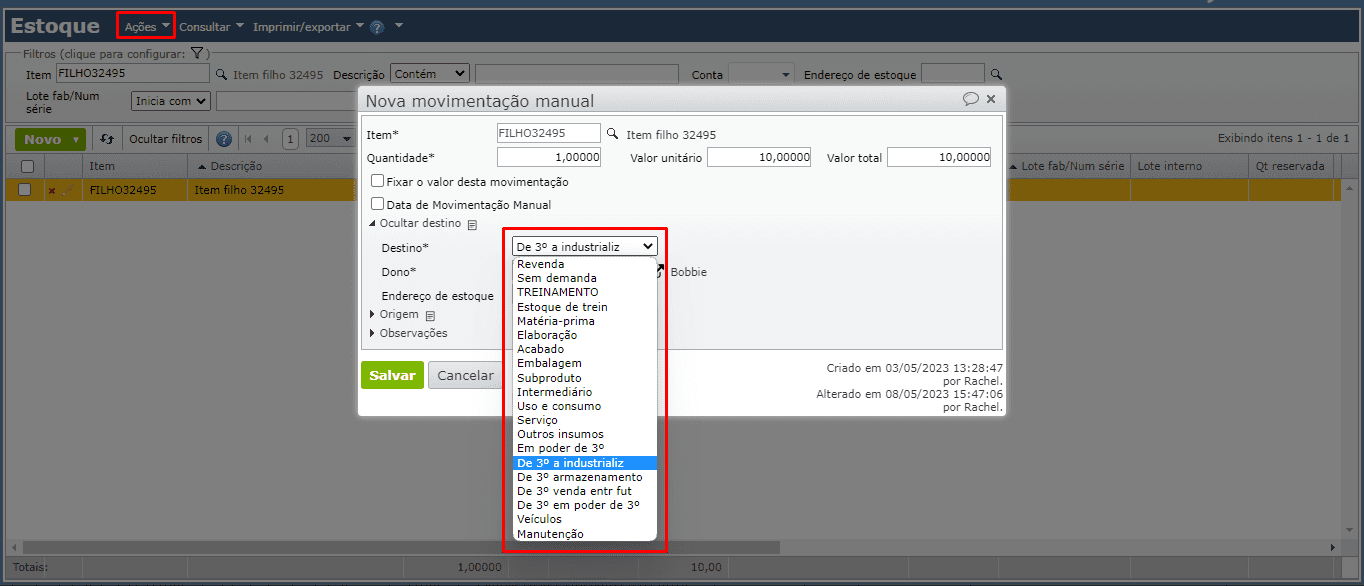Tick the select-all checkbox in the grid header
The width and height of the screenshot is (1364, 586).
(27, 166)
